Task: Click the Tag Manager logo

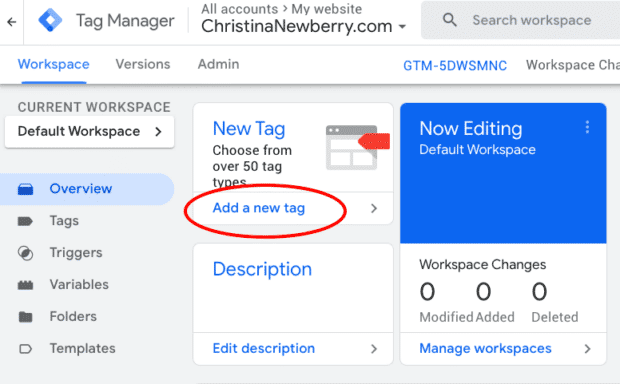Action: pos(50,20)
